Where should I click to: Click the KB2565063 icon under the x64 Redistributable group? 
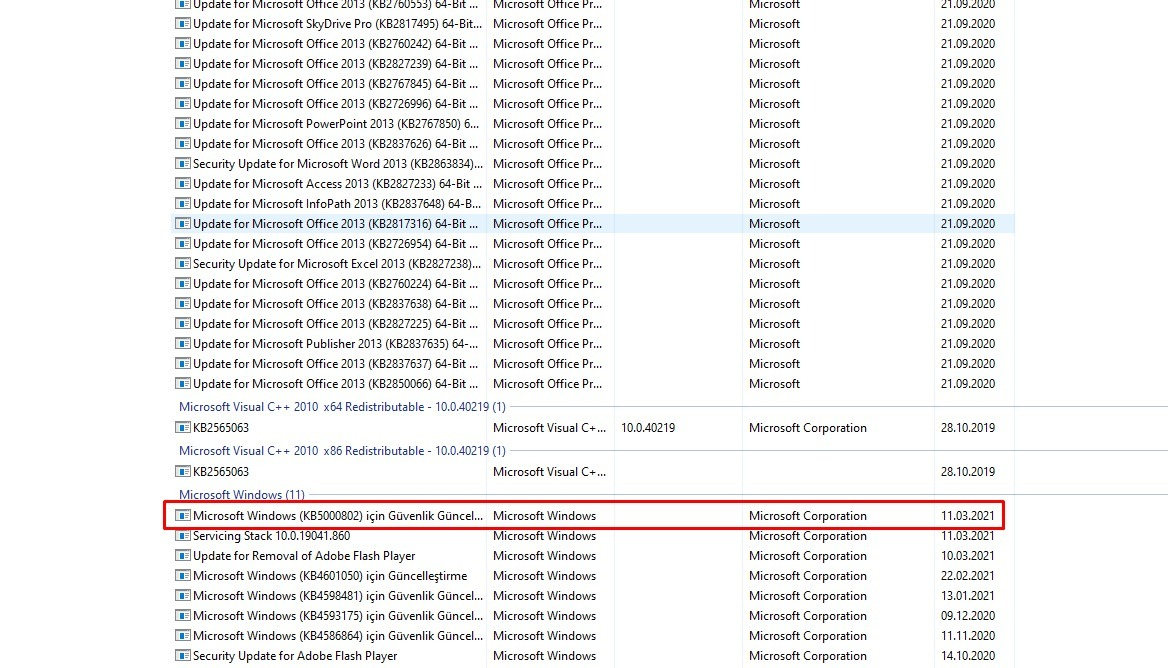pyautogui.click(x=182, y=427)
